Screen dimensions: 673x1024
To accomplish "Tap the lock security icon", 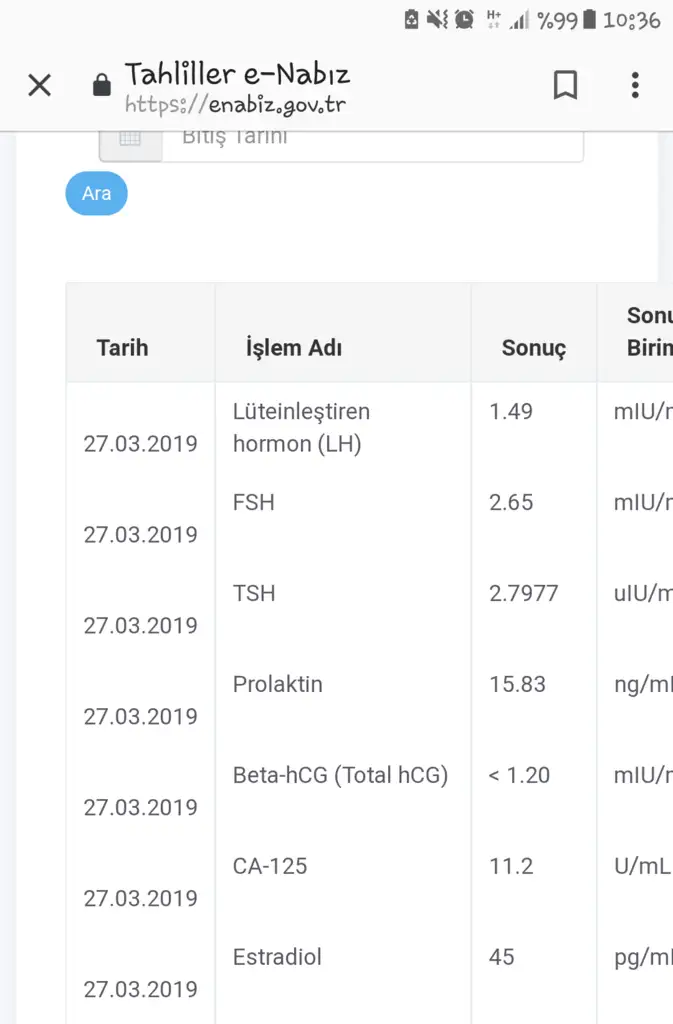I will point(101,86).
